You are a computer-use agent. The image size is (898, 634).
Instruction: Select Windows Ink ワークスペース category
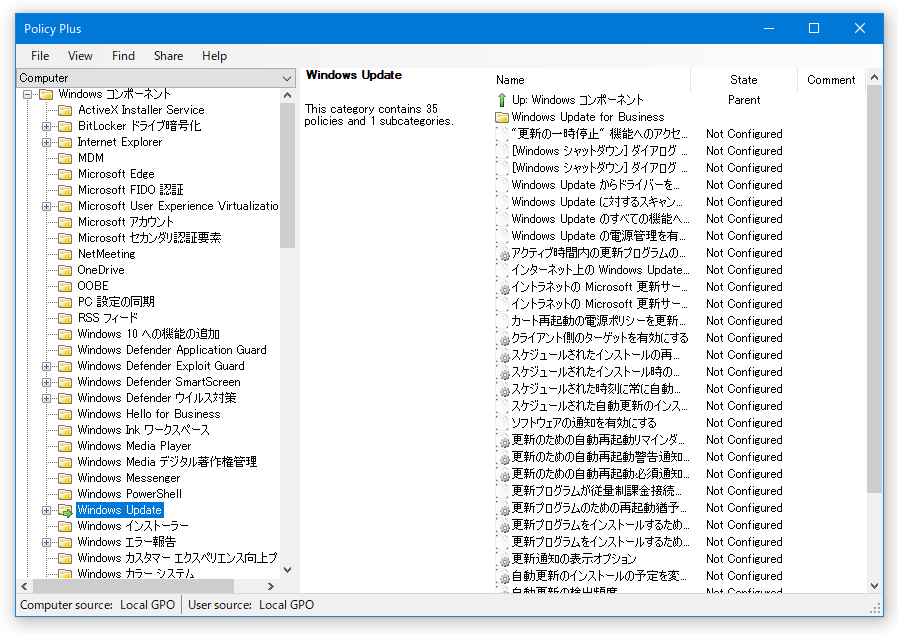[x=144, y=430]
